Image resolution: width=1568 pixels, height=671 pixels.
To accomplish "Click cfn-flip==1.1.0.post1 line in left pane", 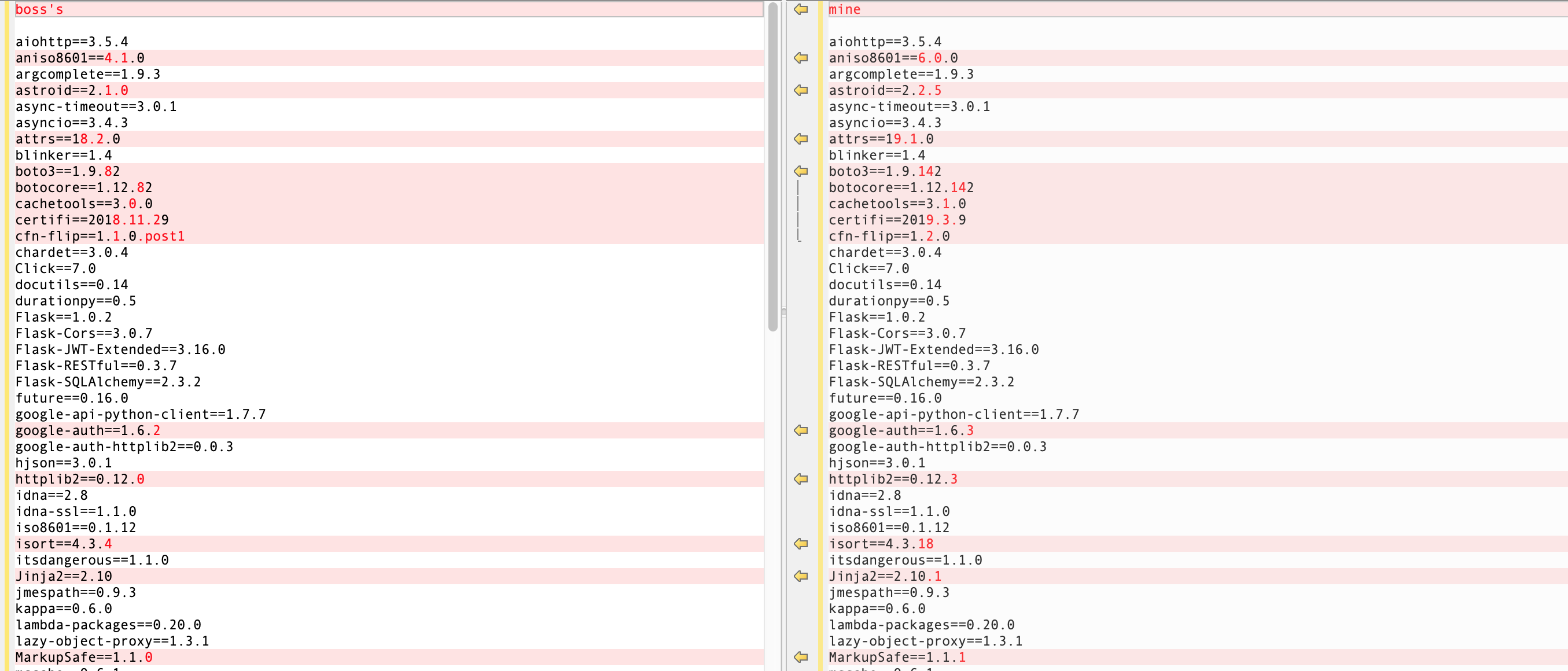I will coord(100,236).
